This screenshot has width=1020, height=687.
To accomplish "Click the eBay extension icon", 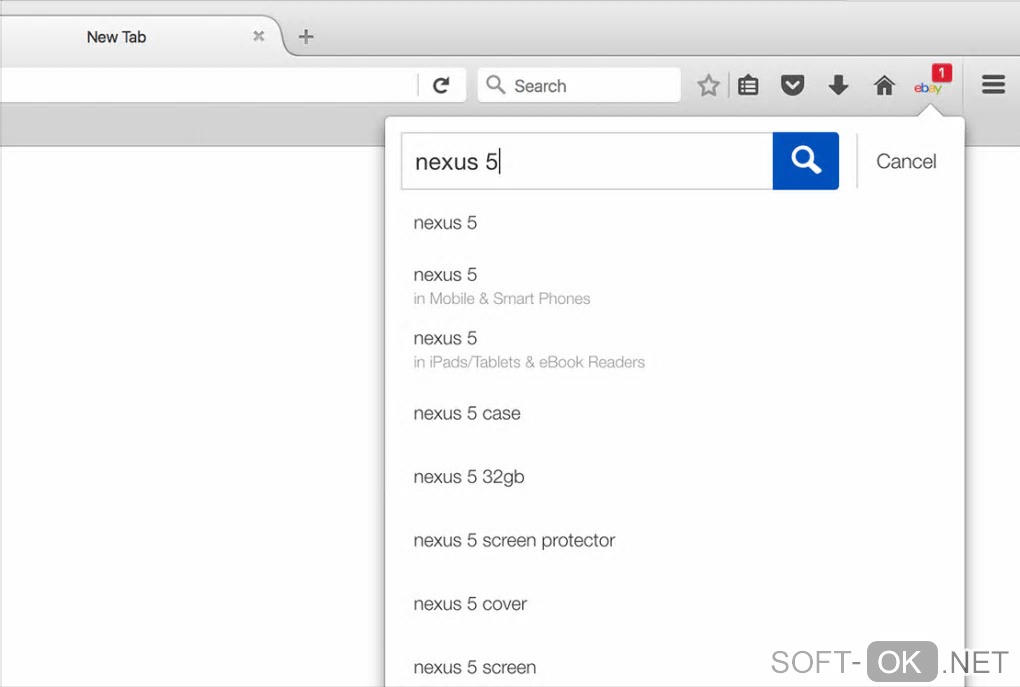I will point(929,87).
